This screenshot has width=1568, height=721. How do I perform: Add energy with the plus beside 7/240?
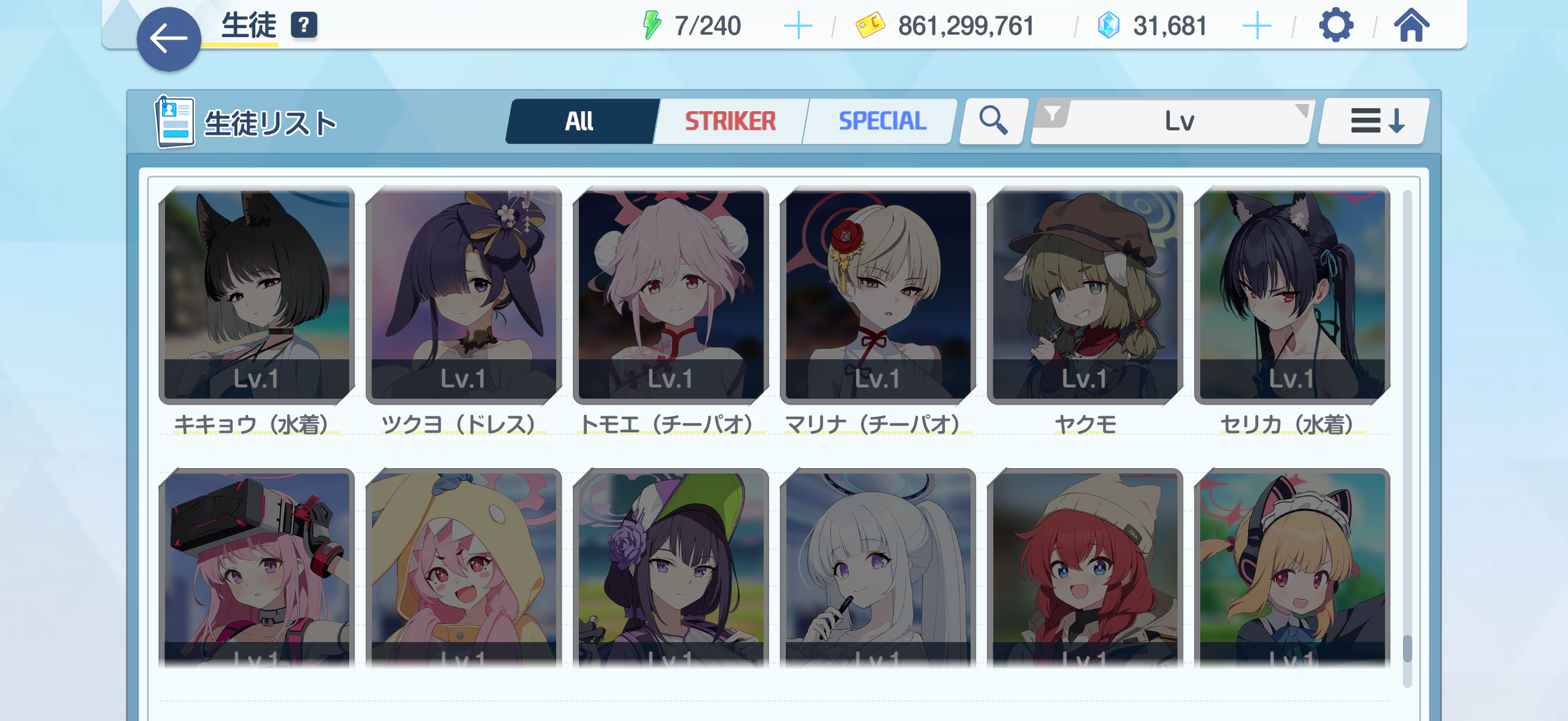click(x=797, y=26)
